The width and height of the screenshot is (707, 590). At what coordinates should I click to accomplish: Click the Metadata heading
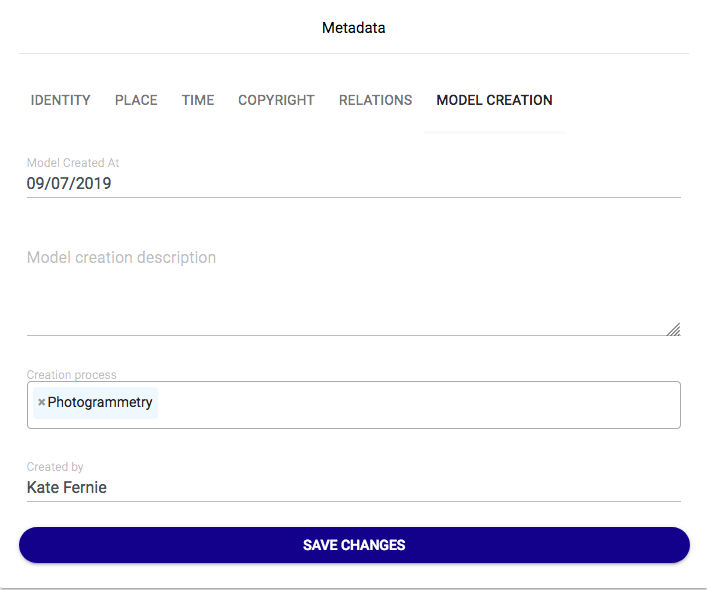pos(353,28)
